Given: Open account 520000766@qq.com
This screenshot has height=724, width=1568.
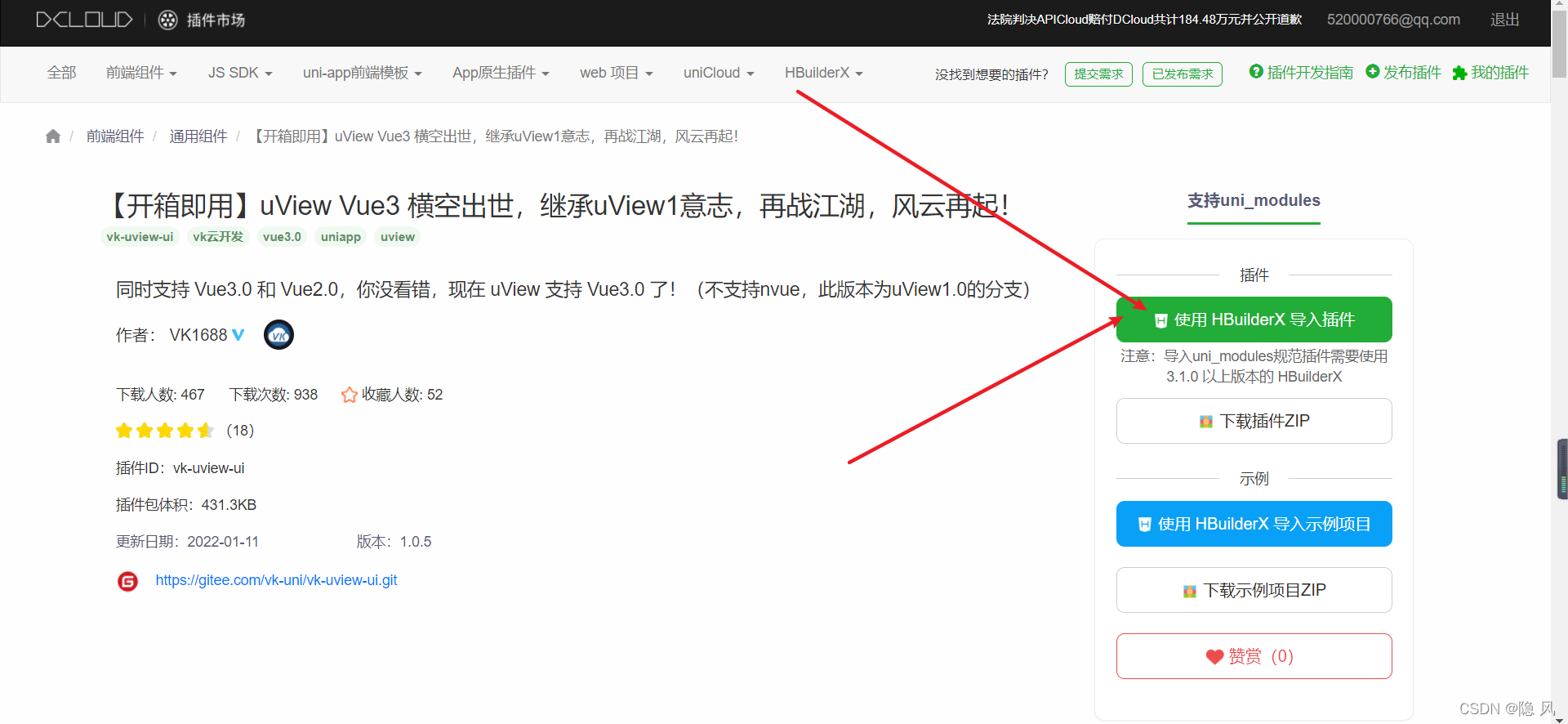Looking at the screenshot, I should pos(1393,20).
